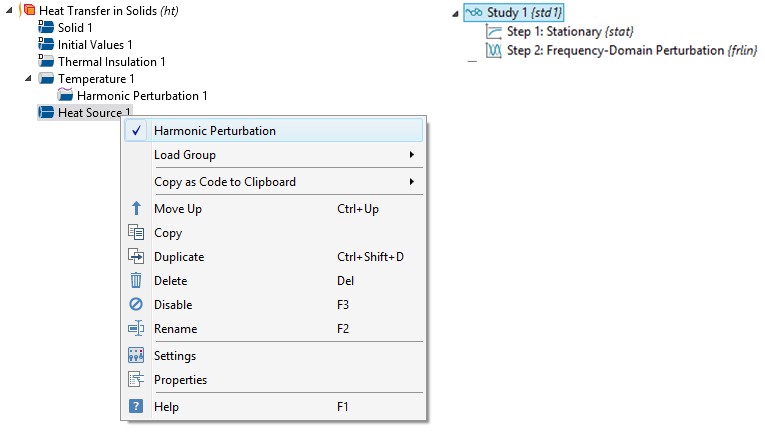
Task: Open Copy as Code to Clipboard submenu
Action: (x=225, y=182)
